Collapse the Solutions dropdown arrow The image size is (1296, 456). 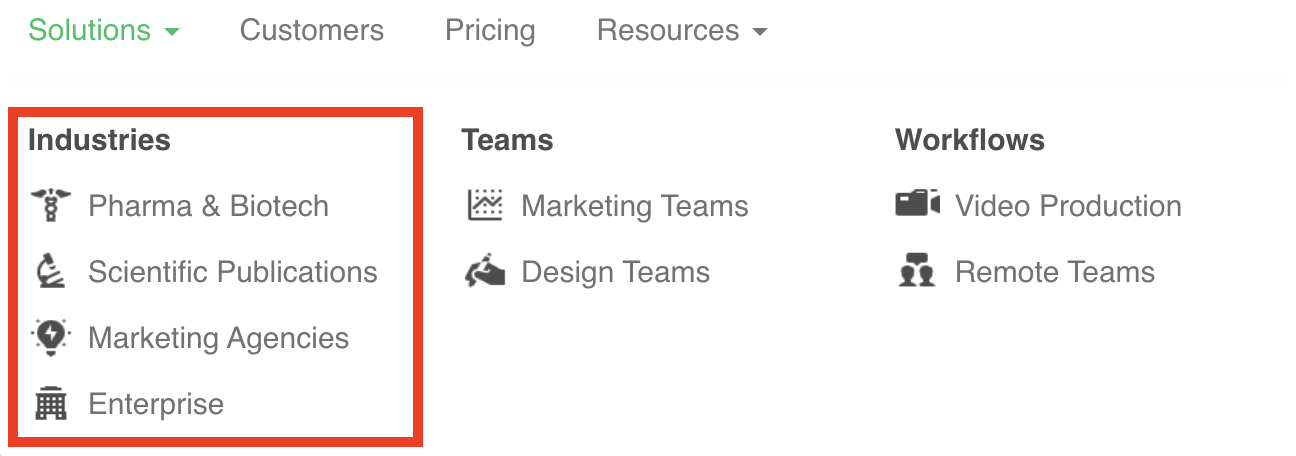pos(172,32)
